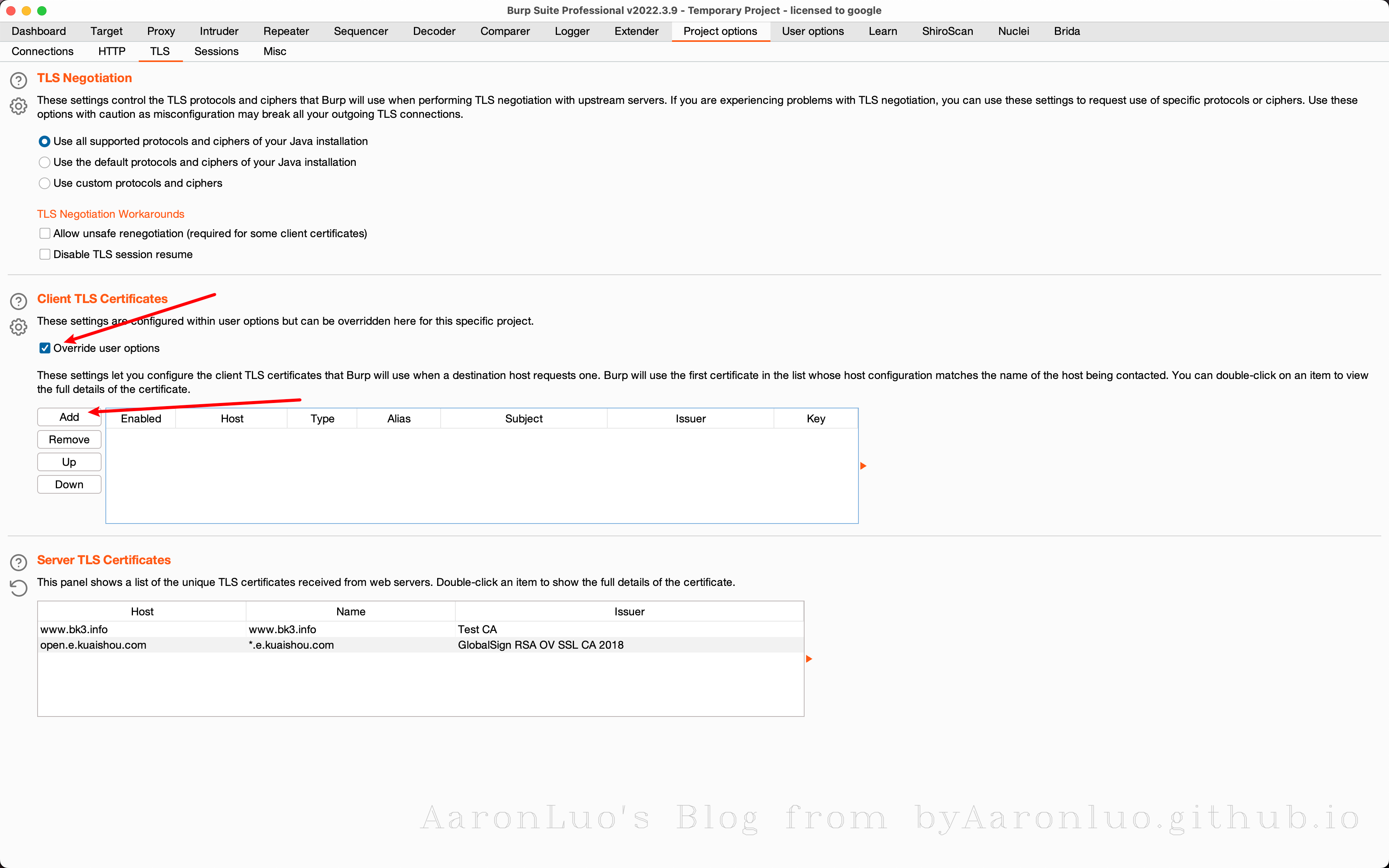Click Server TLS Certificates refresh icon

click(18, 588)
